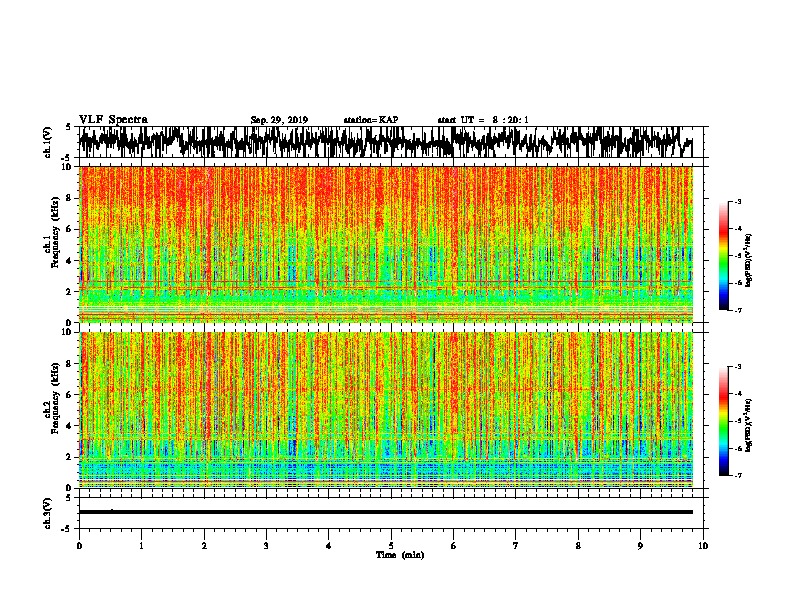Click the ch.2 spectrogram color scale bar
The width and height of the screenshot is (792, 612).
click(x=723, y=421)
